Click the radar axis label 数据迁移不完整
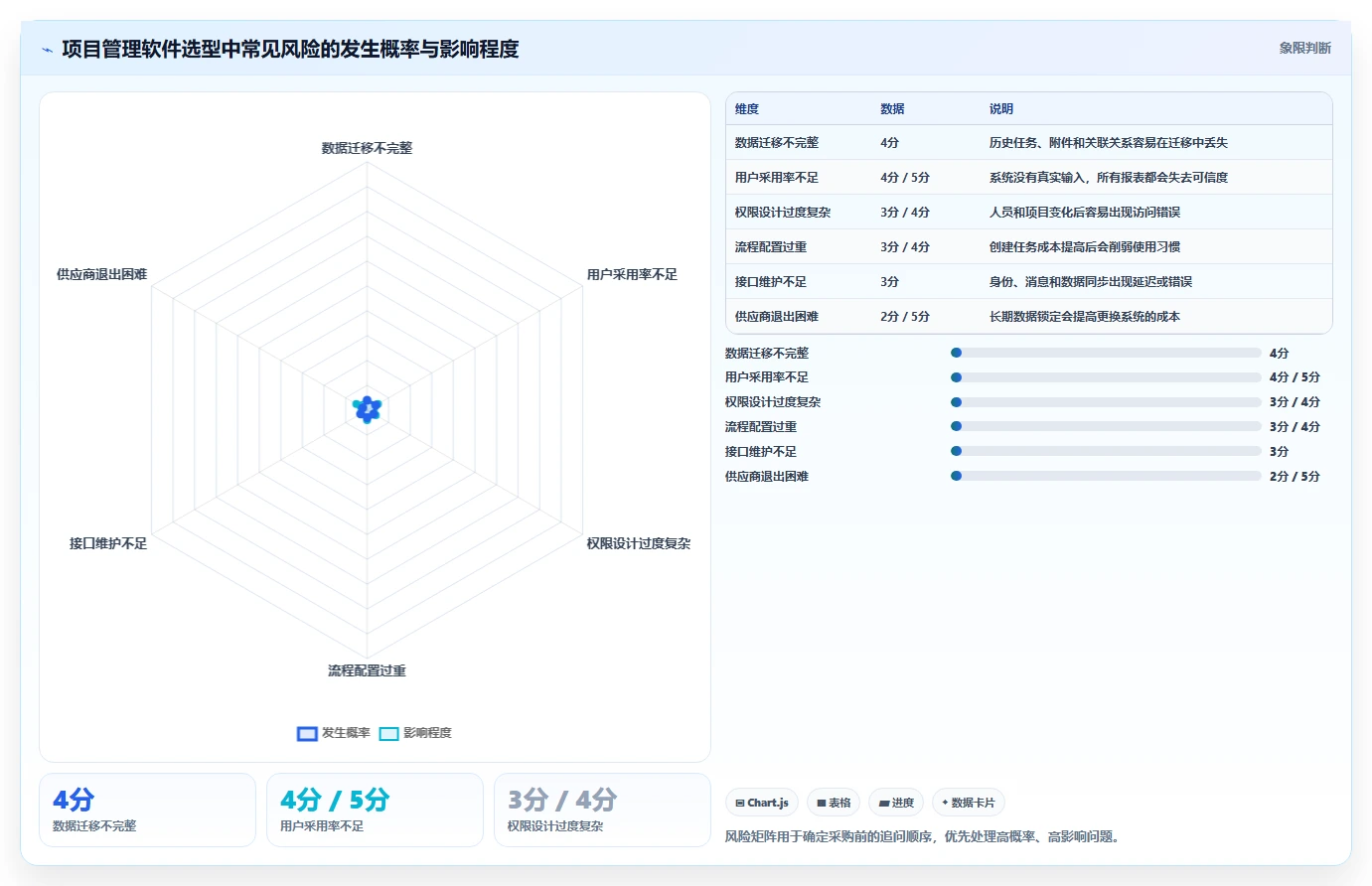1372x886 pixels. coord(367,148)
